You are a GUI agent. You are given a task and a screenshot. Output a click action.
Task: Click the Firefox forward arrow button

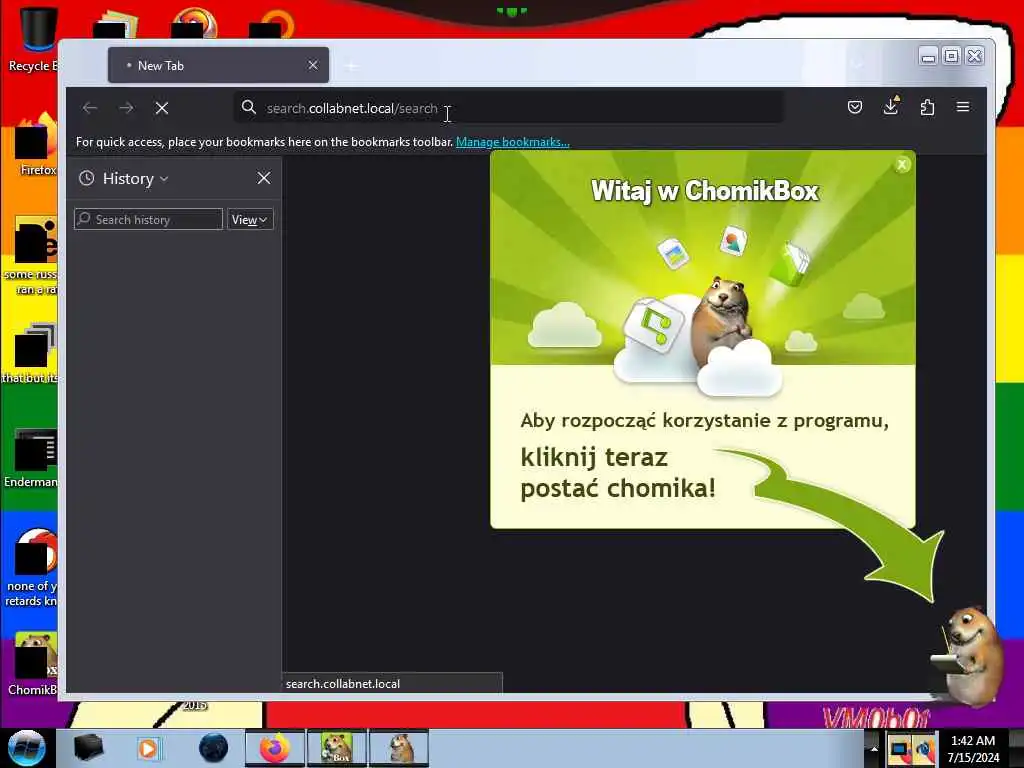point(126,108)
